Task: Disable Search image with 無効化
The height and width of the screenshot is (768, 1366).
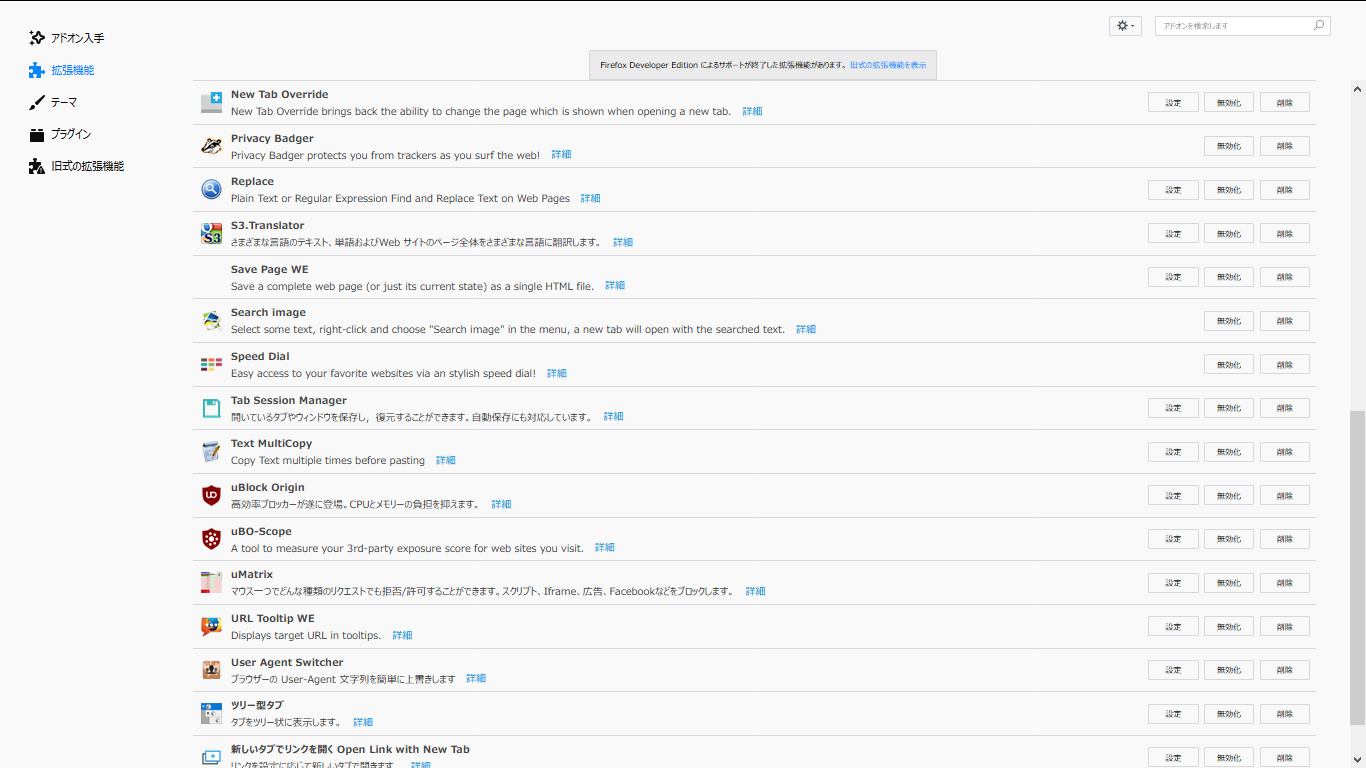Action: tap(1229, 321)
